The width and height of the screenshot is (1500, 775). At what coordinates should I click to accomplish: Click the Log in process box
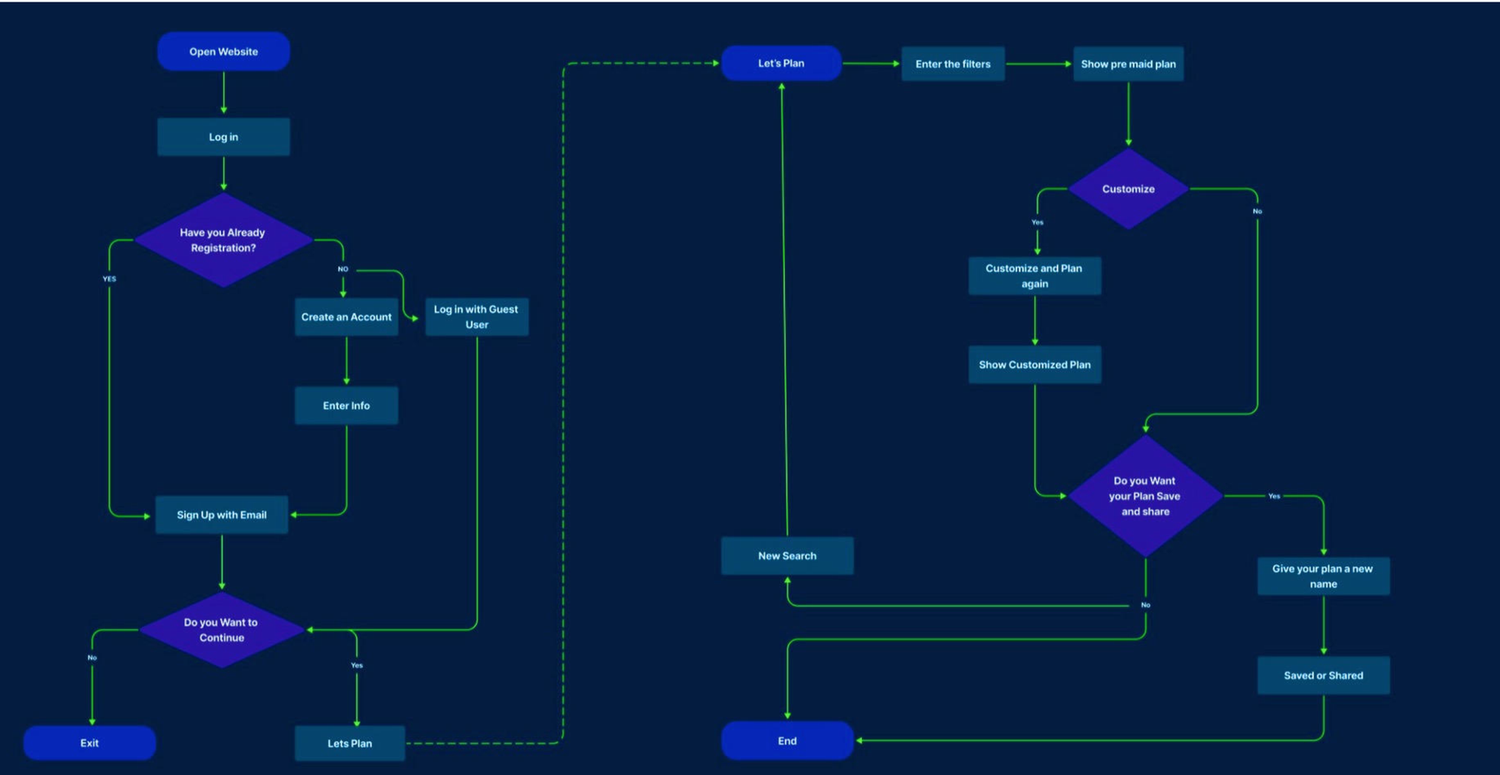pyautogui.click(x=223, y=137)
